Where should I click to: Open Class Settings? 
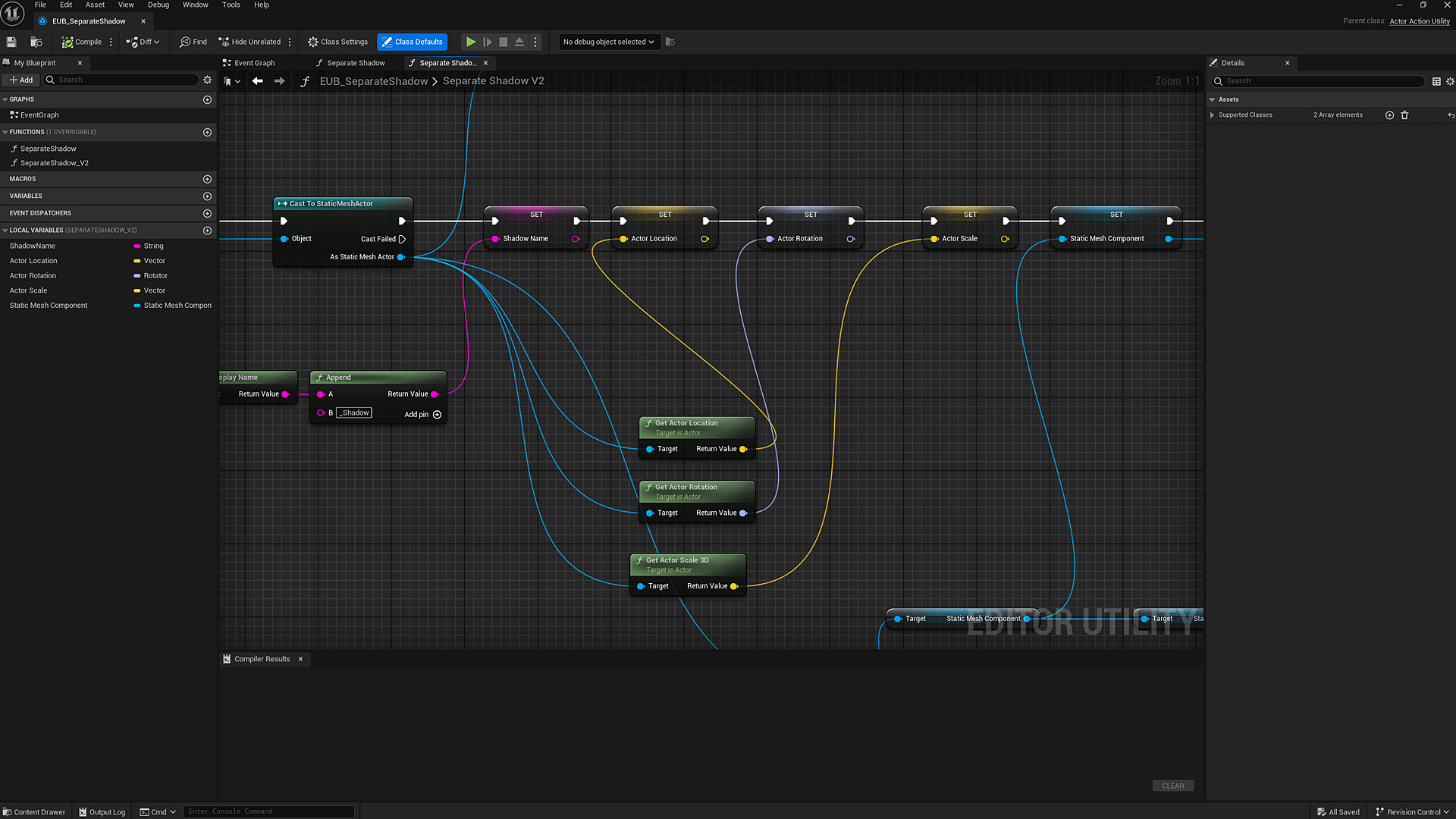click(x=337, y=42)
